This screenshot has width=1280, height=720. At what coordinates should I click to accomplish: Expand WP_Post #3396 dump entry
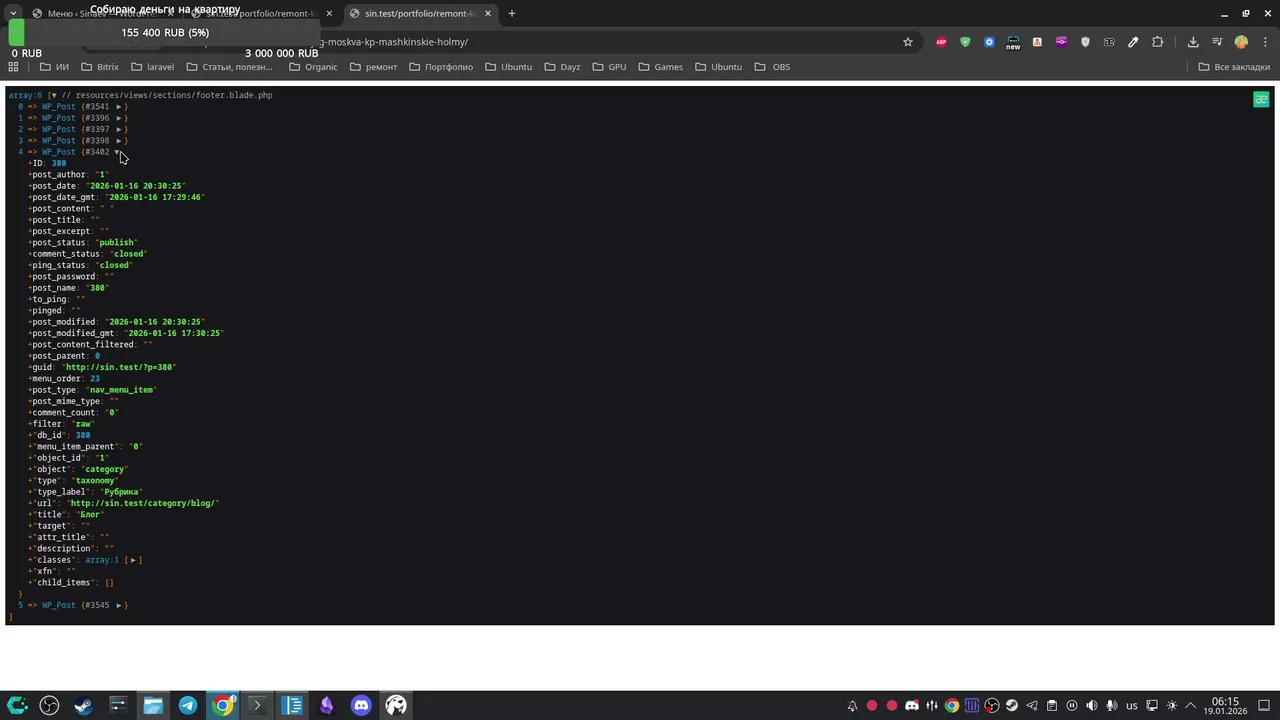coord(119,118)
